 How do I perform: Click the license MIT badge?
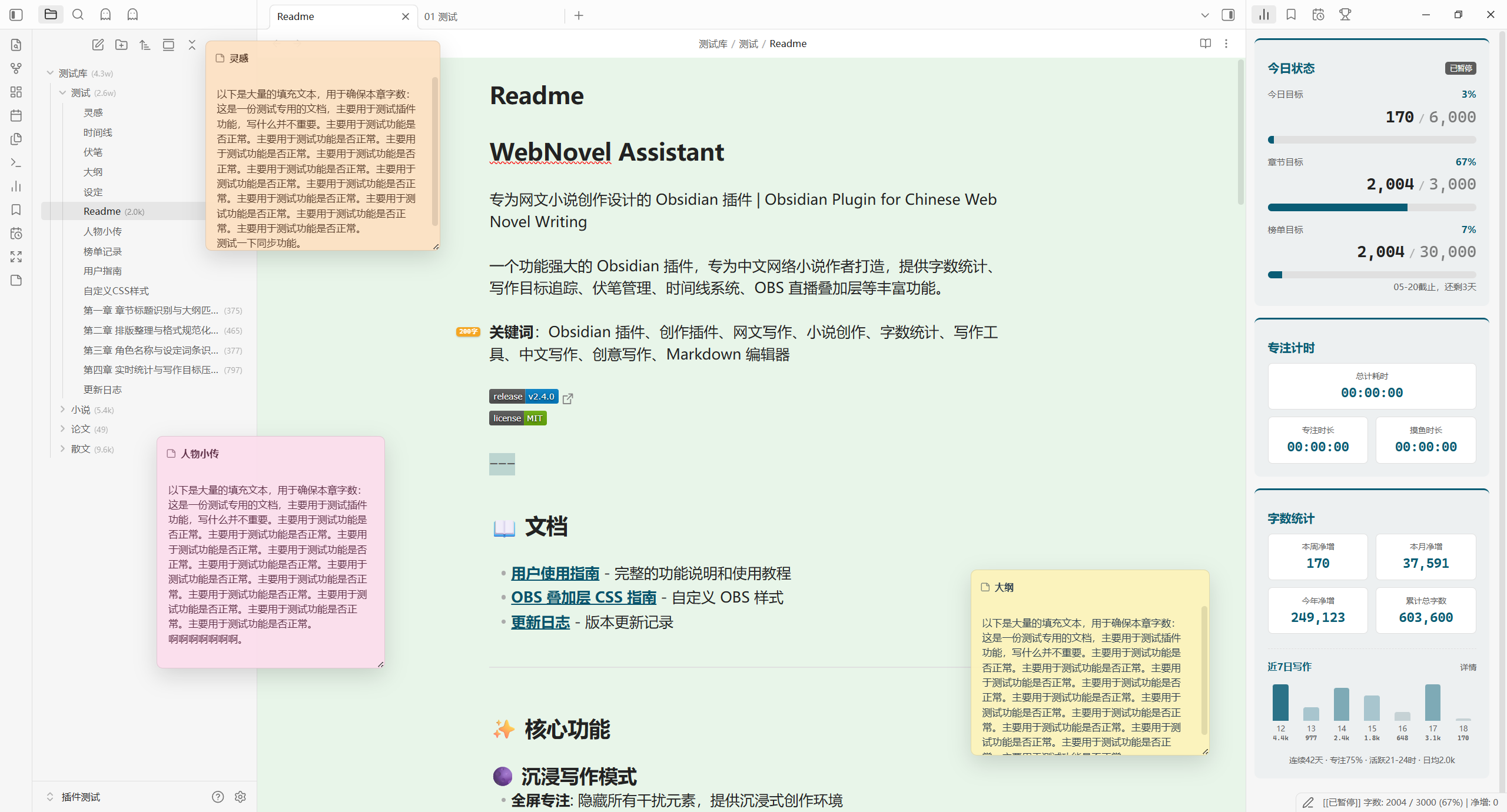click(518, 418)
